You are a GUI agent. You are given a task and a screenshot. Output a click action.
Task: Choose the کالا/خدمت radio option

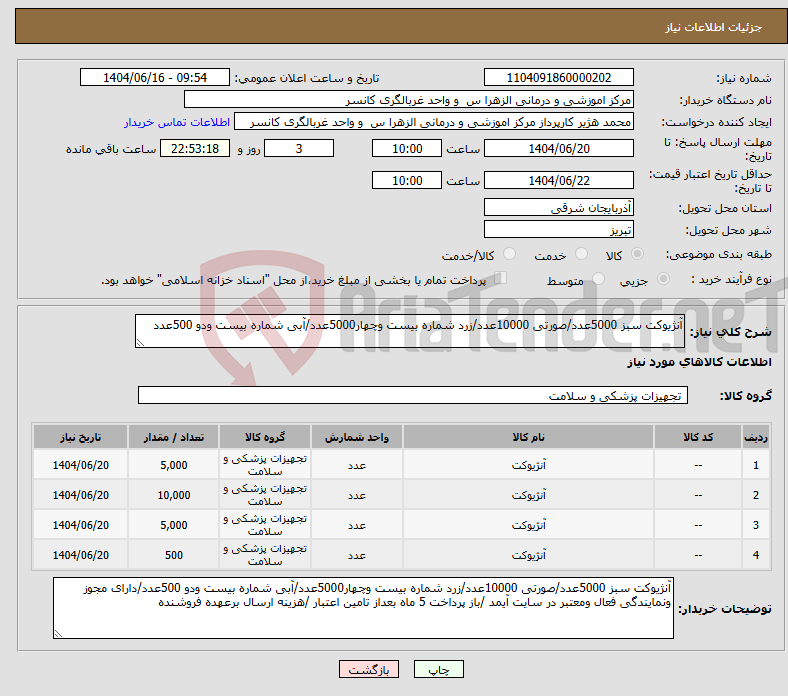[x=509, y=256]
